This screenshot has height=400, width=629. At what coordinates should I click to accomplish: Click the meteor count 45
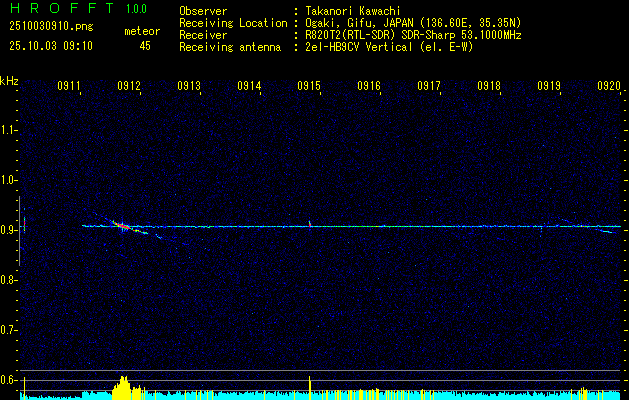145,46
